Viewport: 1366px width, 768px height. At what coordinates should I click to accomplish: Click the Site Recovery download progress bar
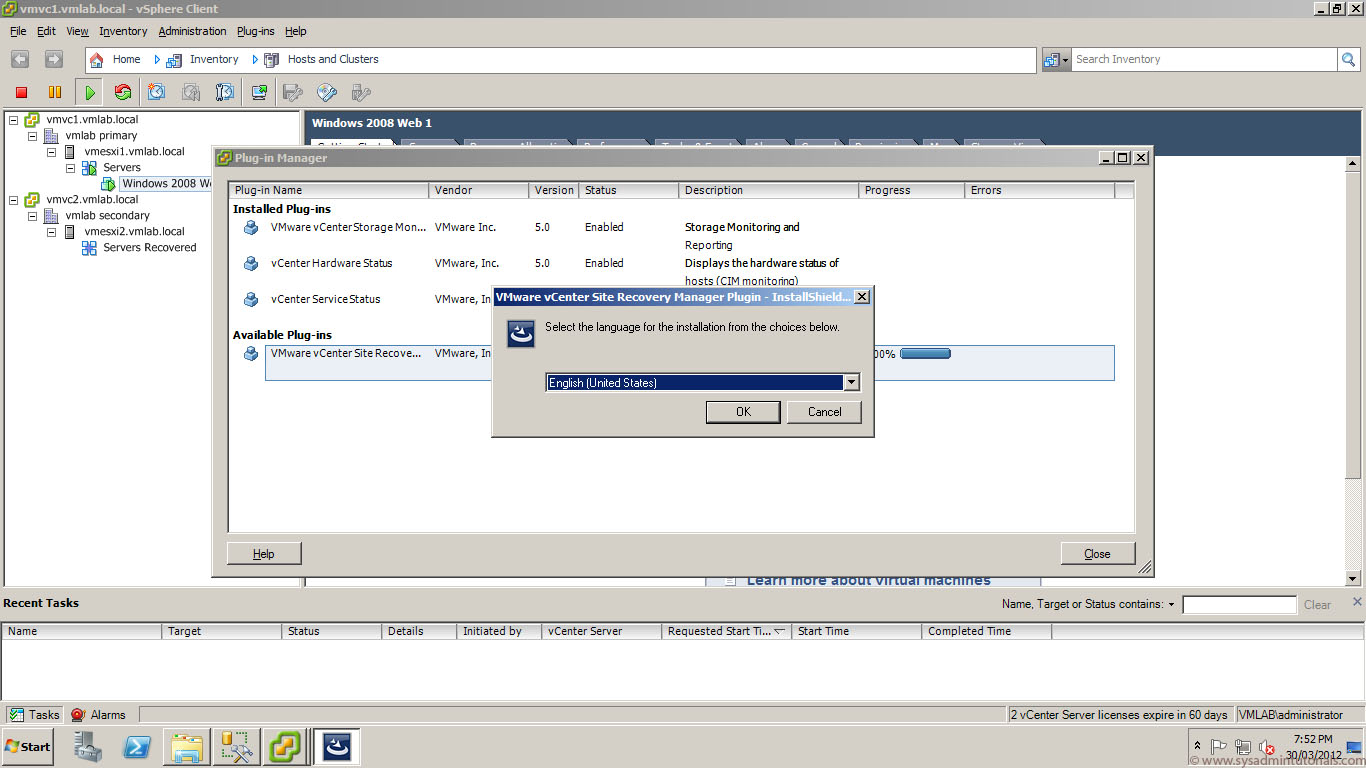point(925,354)
